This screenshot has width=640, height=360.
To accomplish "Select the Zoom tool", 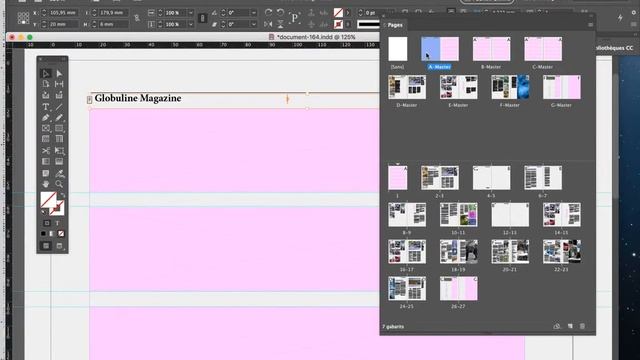I will point(59,184).
